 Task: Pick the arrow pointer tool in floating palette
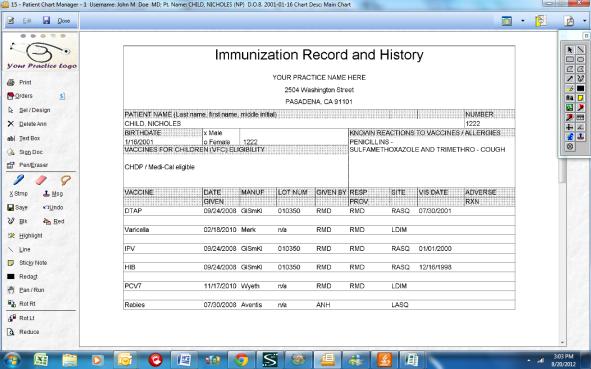click(570, 50)
